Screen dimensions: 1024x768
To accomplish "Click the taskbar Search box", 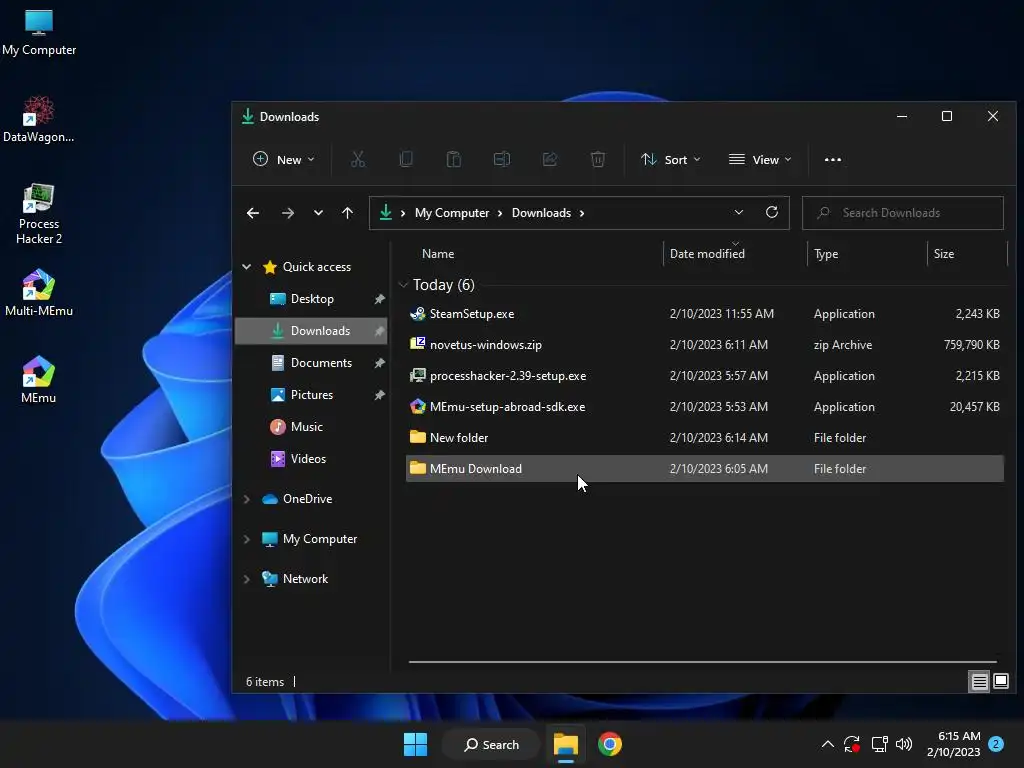I will 492,744.
